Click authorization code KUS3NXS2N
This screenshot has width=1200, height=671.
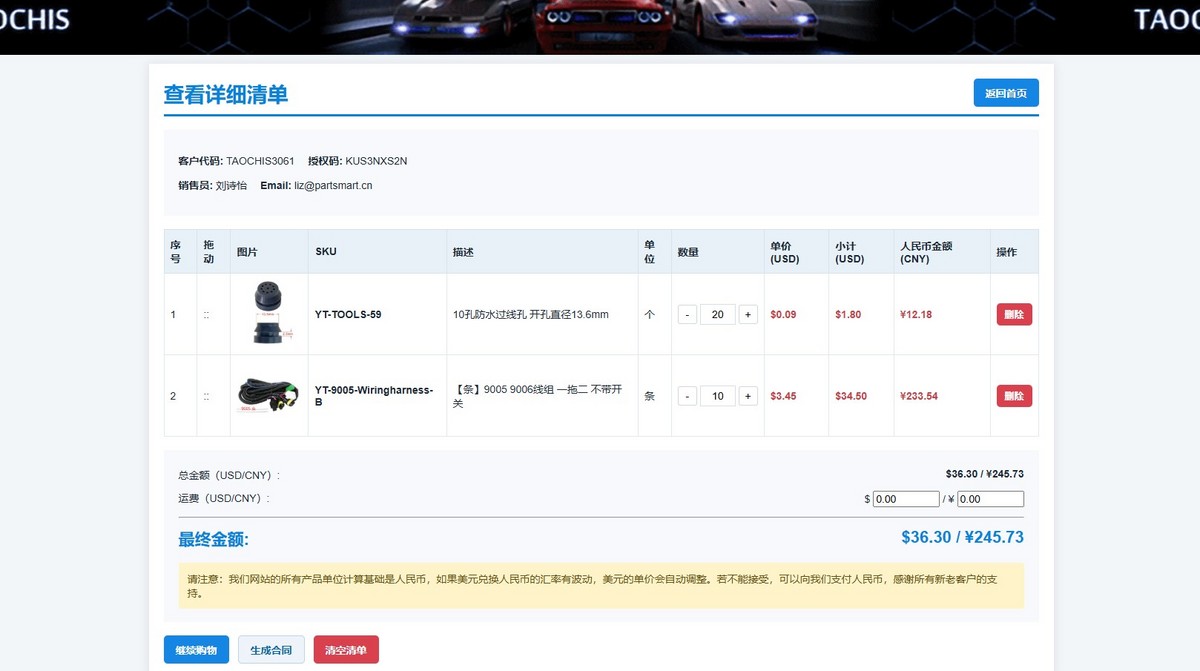pyautogui.click(x=376, y=160)
